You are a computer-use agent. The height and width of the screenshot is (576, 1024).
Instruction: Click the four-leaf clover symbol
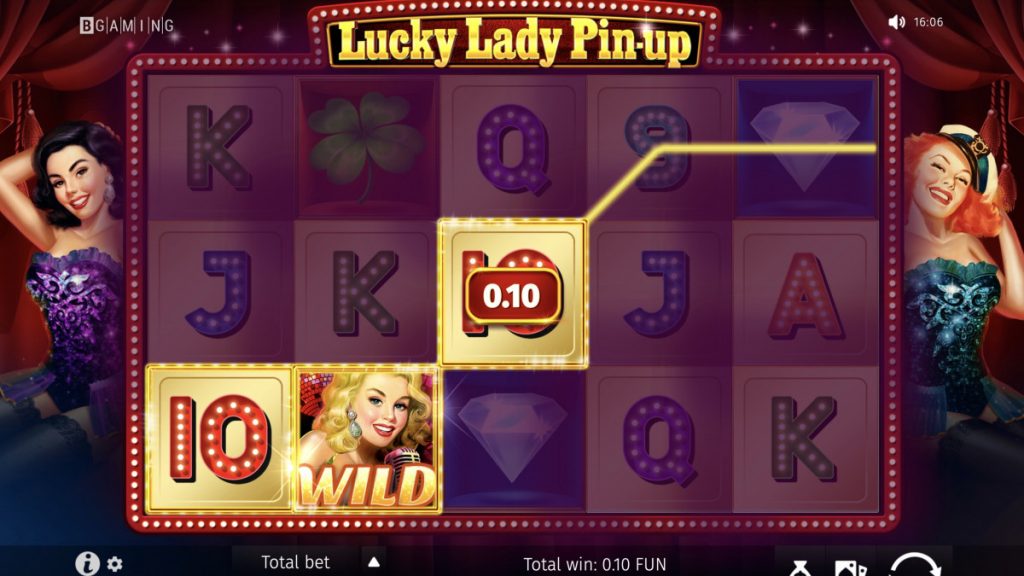[366, 146]
